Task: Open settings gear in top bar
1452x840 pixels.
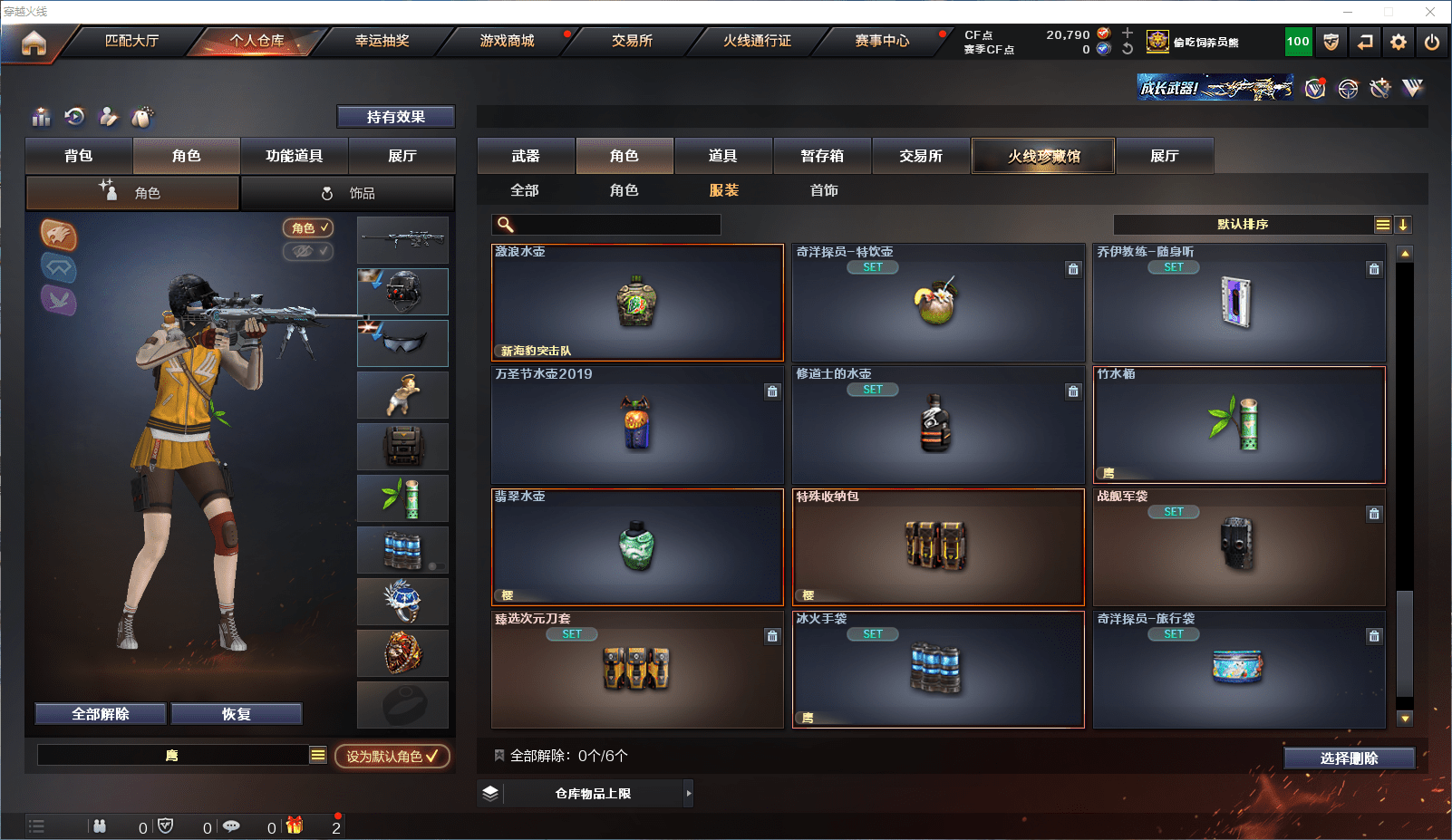Action: click(1399, 42)
